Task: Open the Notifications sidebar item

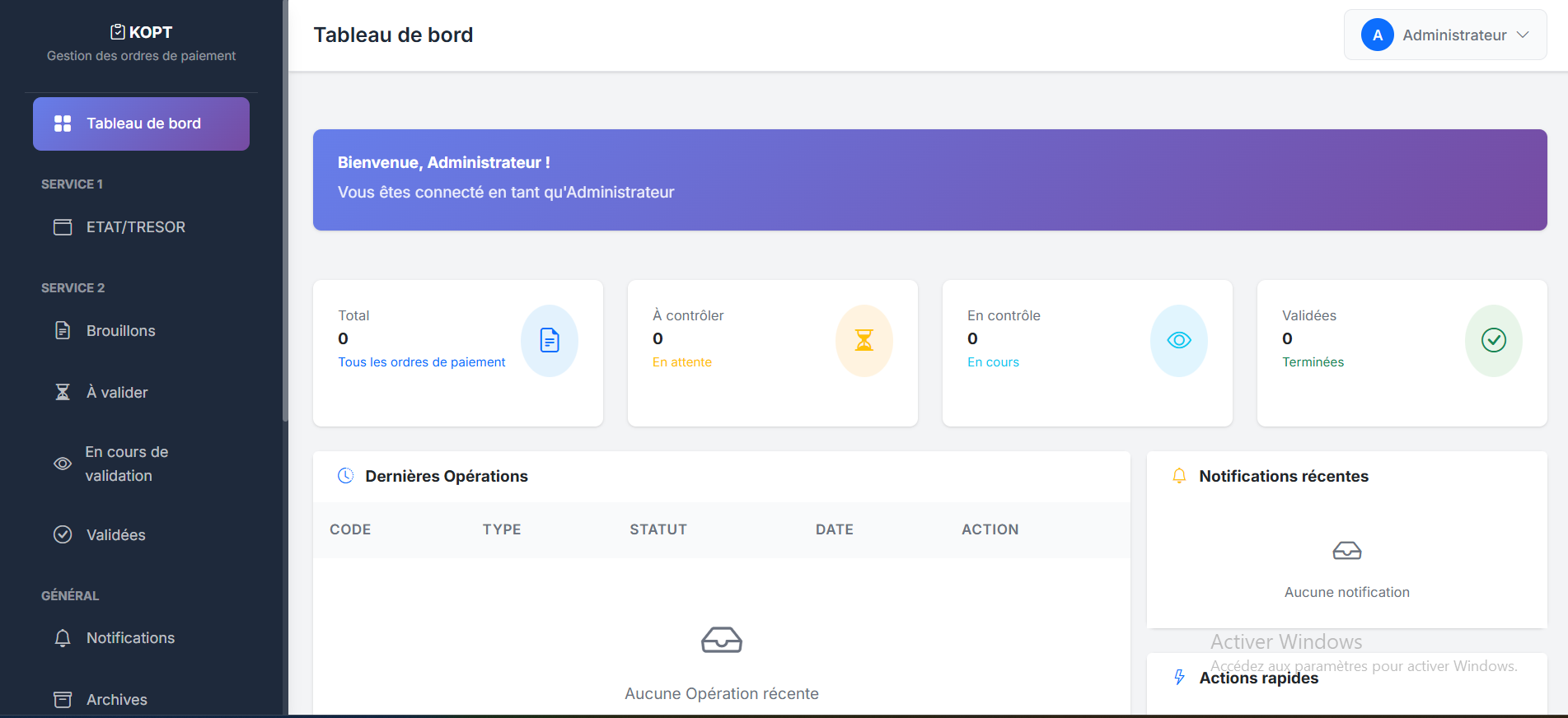Action: point(130,638)
